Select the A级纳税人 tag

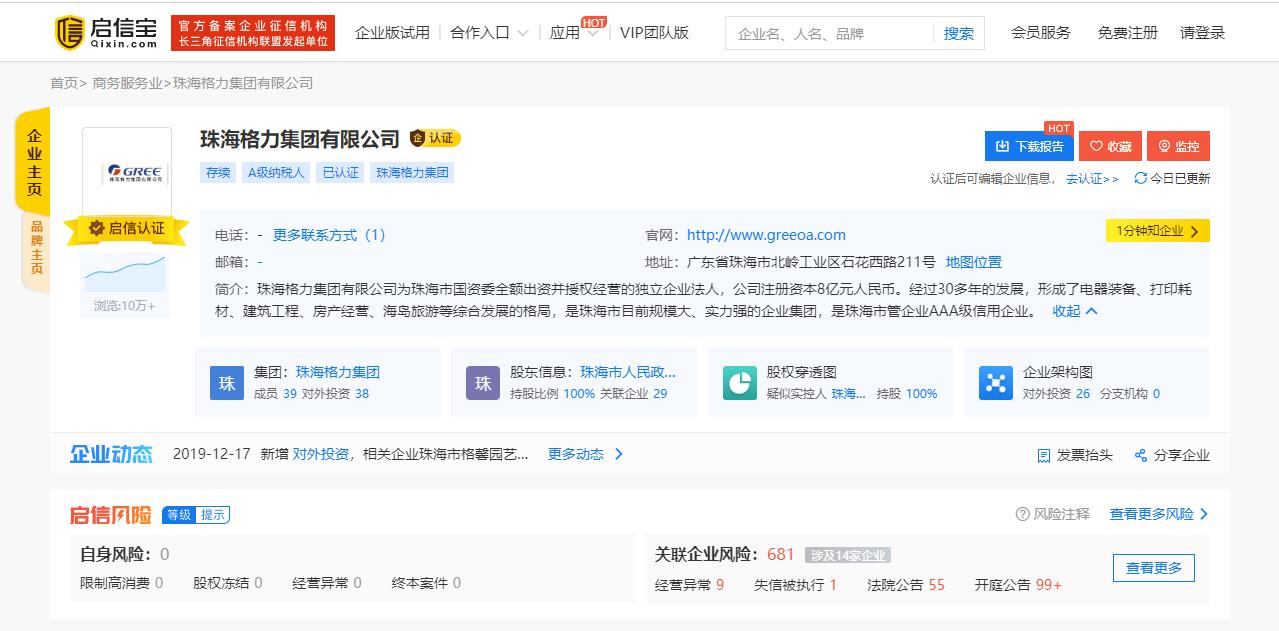tap(276, 172)
